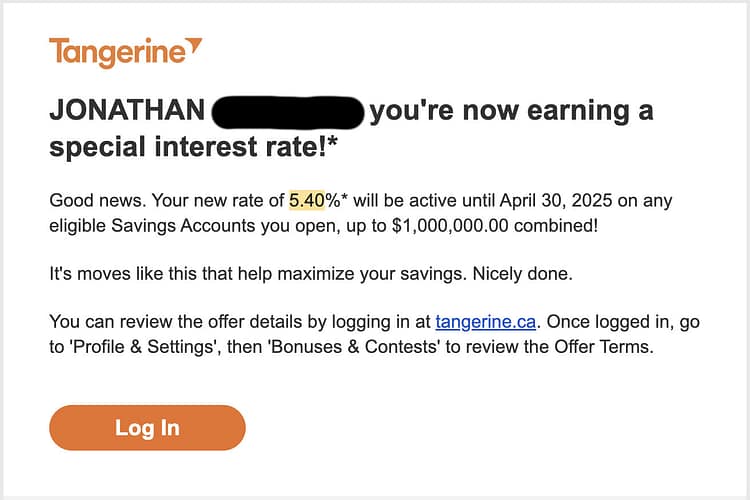Click the Tangerine logo
Image resolution: width=750 pixels, height=500 pixels.
[125, 52]
